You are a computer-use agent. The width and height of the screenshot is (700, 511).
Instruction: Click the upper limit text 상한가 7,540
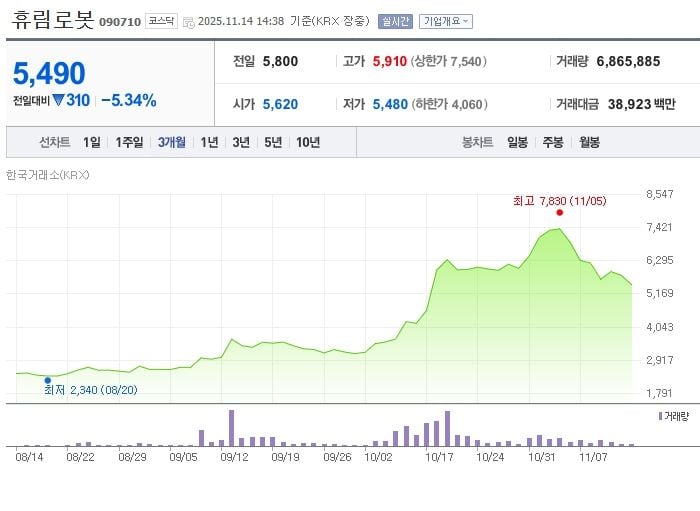click(x=448, y=62)
